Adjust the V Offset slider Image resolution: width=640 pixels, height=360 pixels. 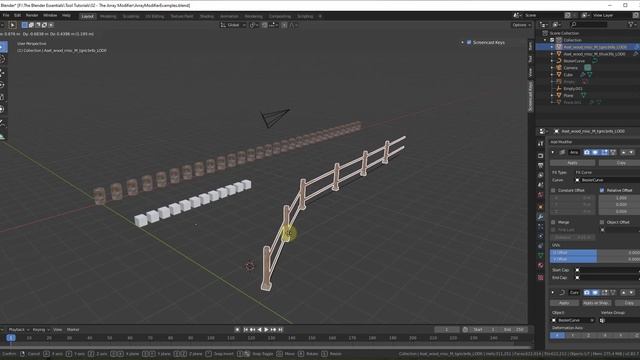coord(595,259)
